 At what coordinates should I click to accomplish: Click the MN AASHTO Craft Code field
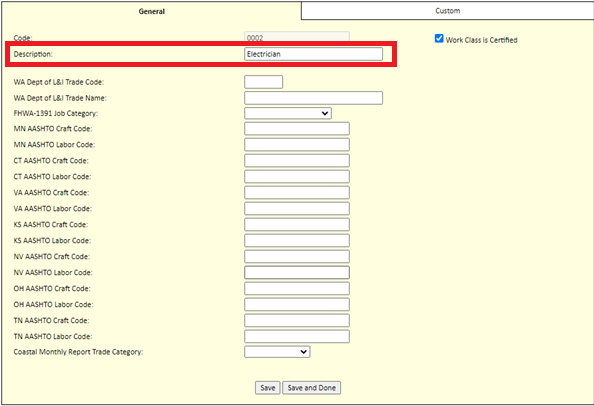coord(297,129)
